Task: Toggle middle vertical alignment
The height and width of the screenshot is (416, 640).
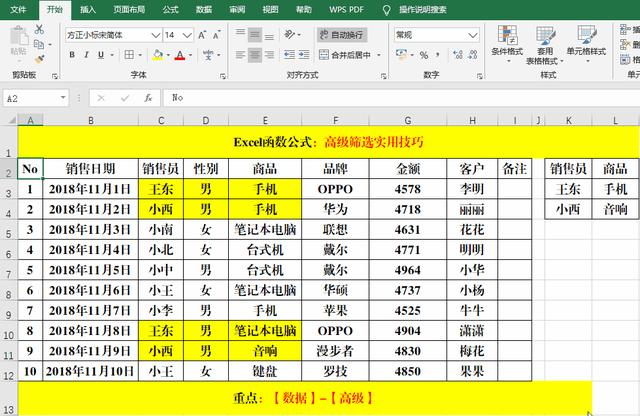Action: (x=255, y=35)
